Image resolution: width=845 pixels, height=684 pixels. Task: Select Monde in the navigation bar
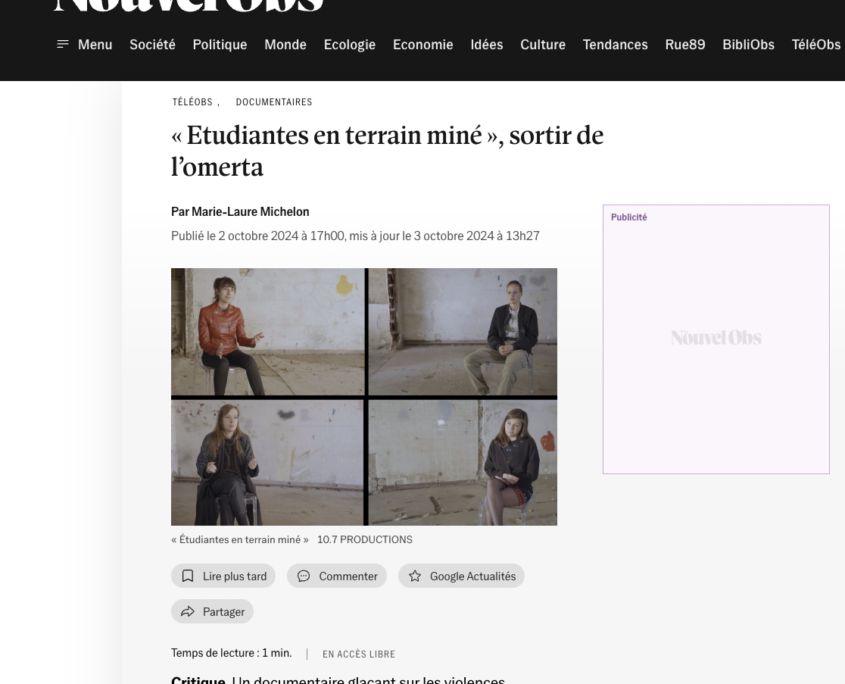click(285, 44)
